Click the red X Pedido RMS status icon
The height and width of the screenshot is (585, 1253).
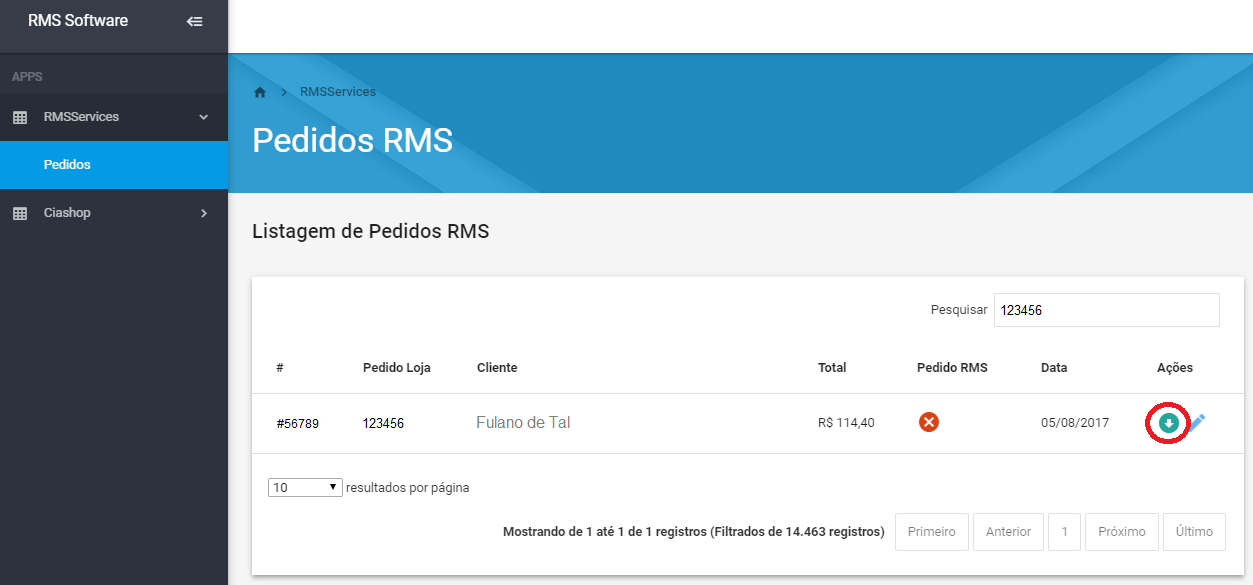pyautogui.click(x=929, y=423)
